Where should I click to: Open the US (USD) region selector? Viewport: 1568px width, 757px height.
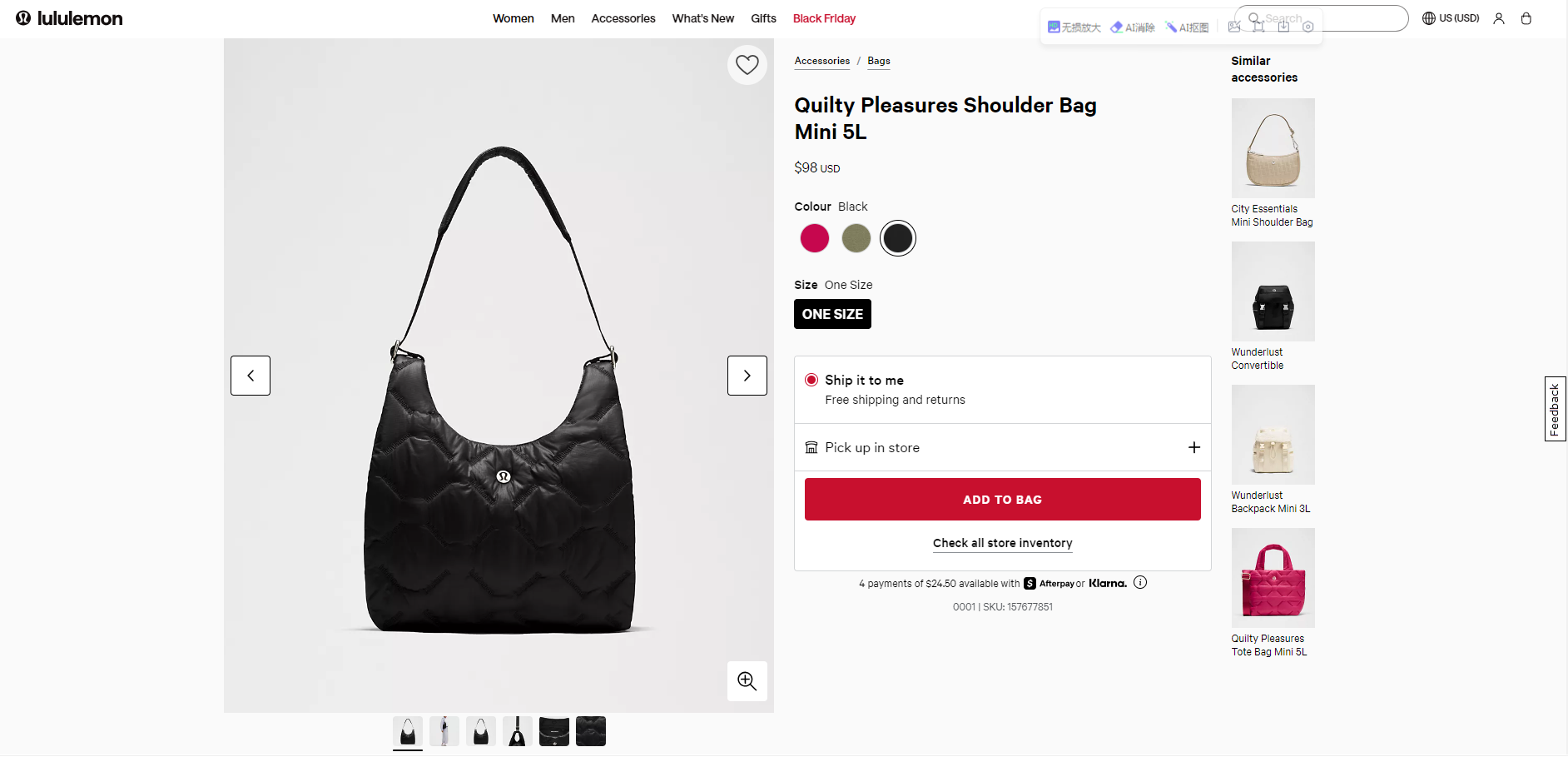1451,18
